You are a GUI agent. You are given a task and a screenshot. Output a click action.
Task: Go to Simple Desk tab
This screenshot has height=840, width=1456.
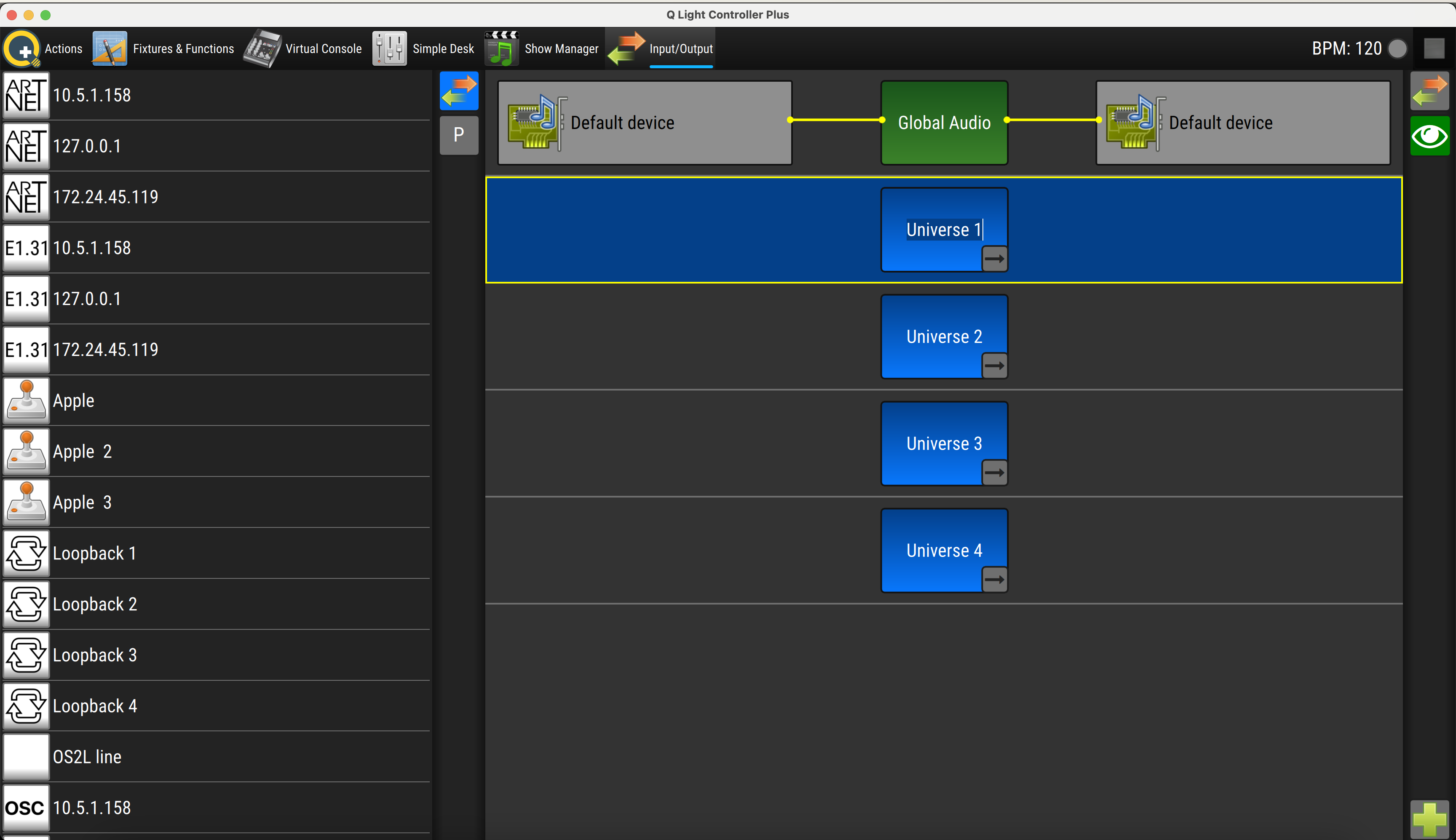[423, 48]
